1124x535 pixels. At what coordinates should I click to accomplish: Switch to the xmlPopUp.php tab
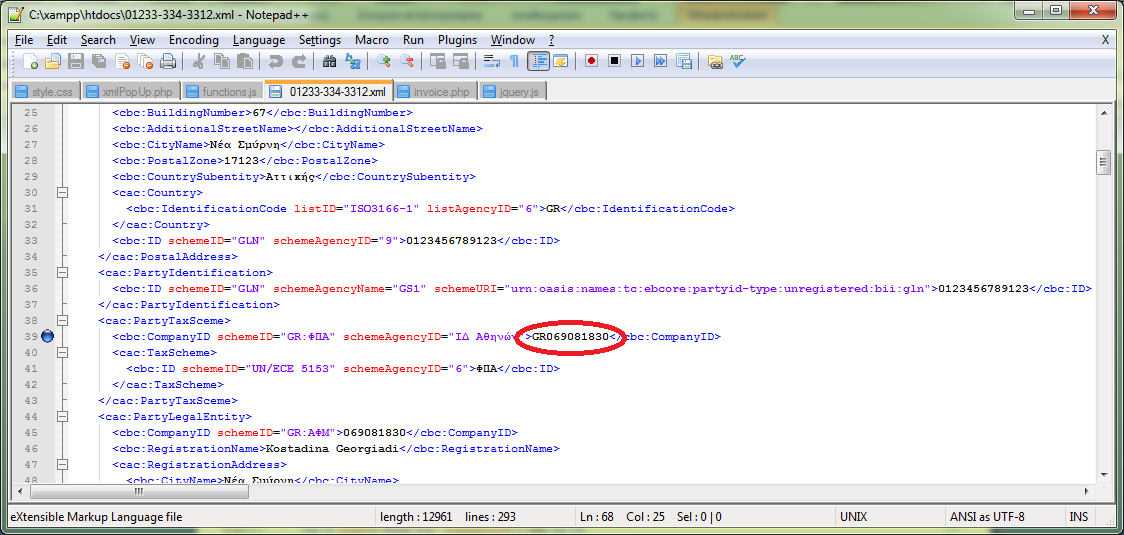(130, 92)
